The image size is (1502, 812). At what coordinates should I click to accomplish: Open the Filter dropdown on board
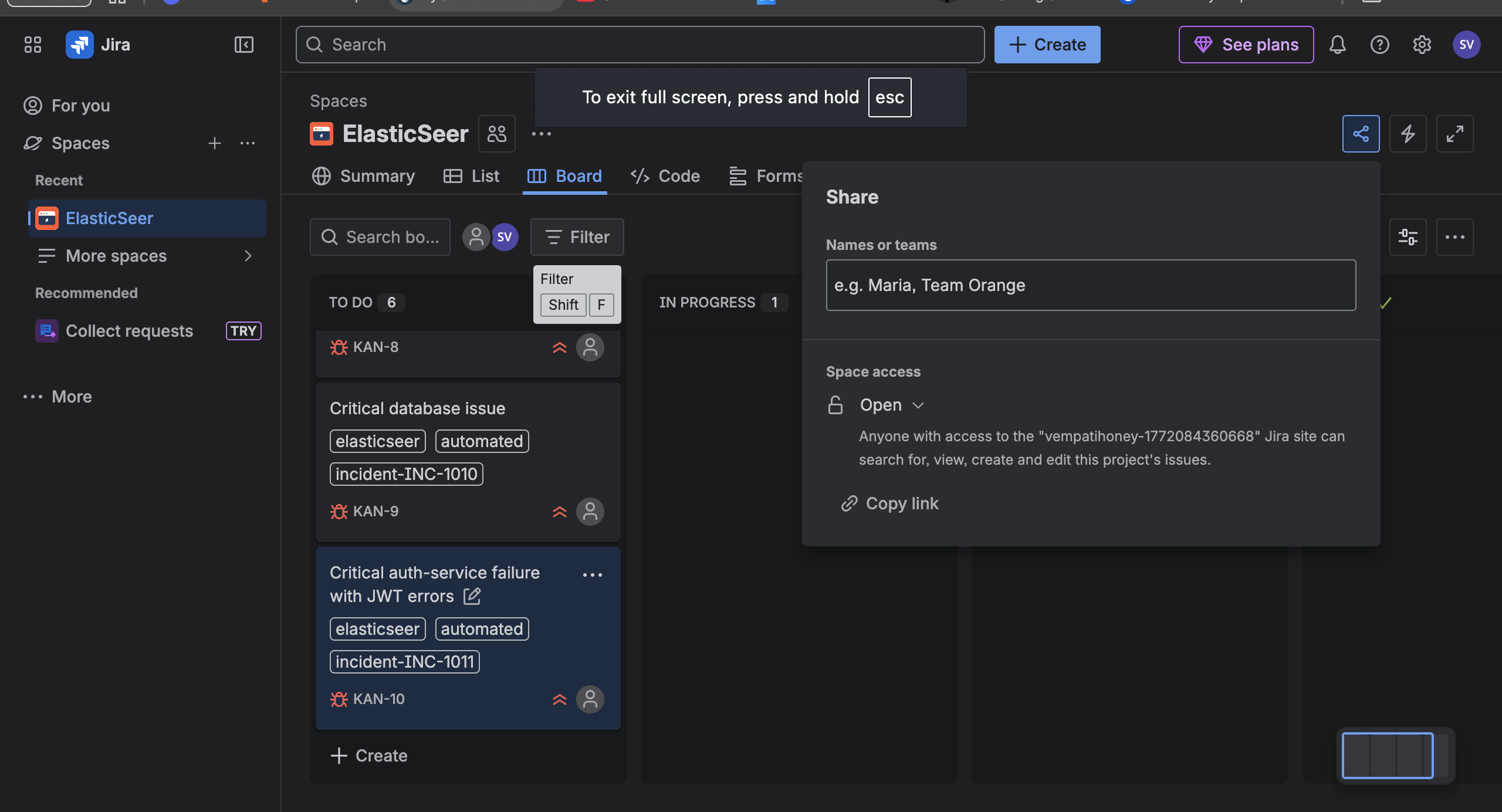[577, 237]
